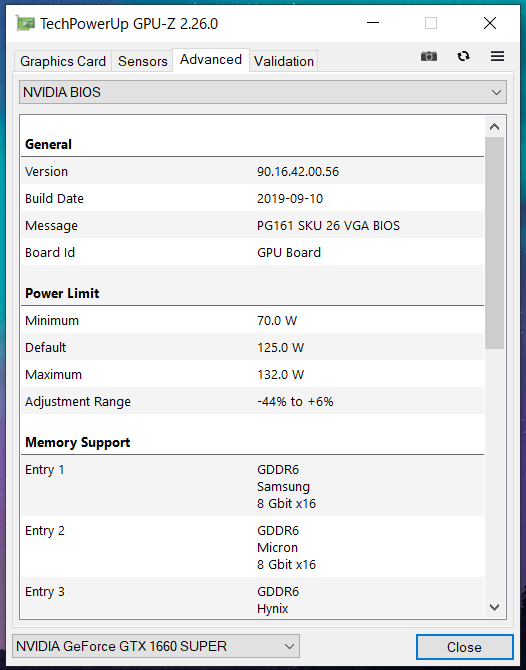
Task: Click the Samsung memory vendor text
Action: (283, 486)
